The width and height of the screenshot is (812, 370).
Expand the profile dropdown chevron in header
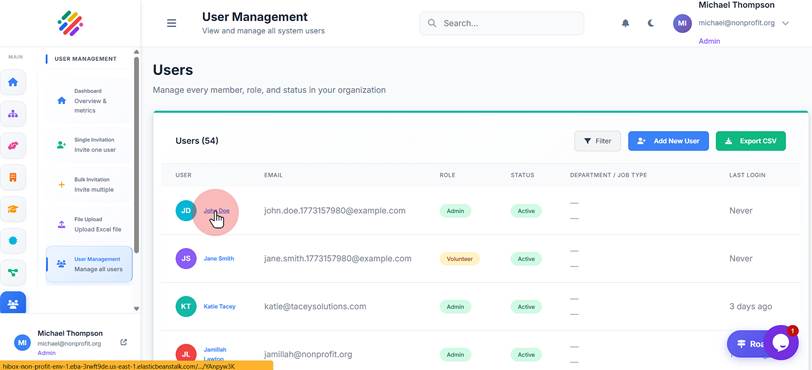point(786,23)
